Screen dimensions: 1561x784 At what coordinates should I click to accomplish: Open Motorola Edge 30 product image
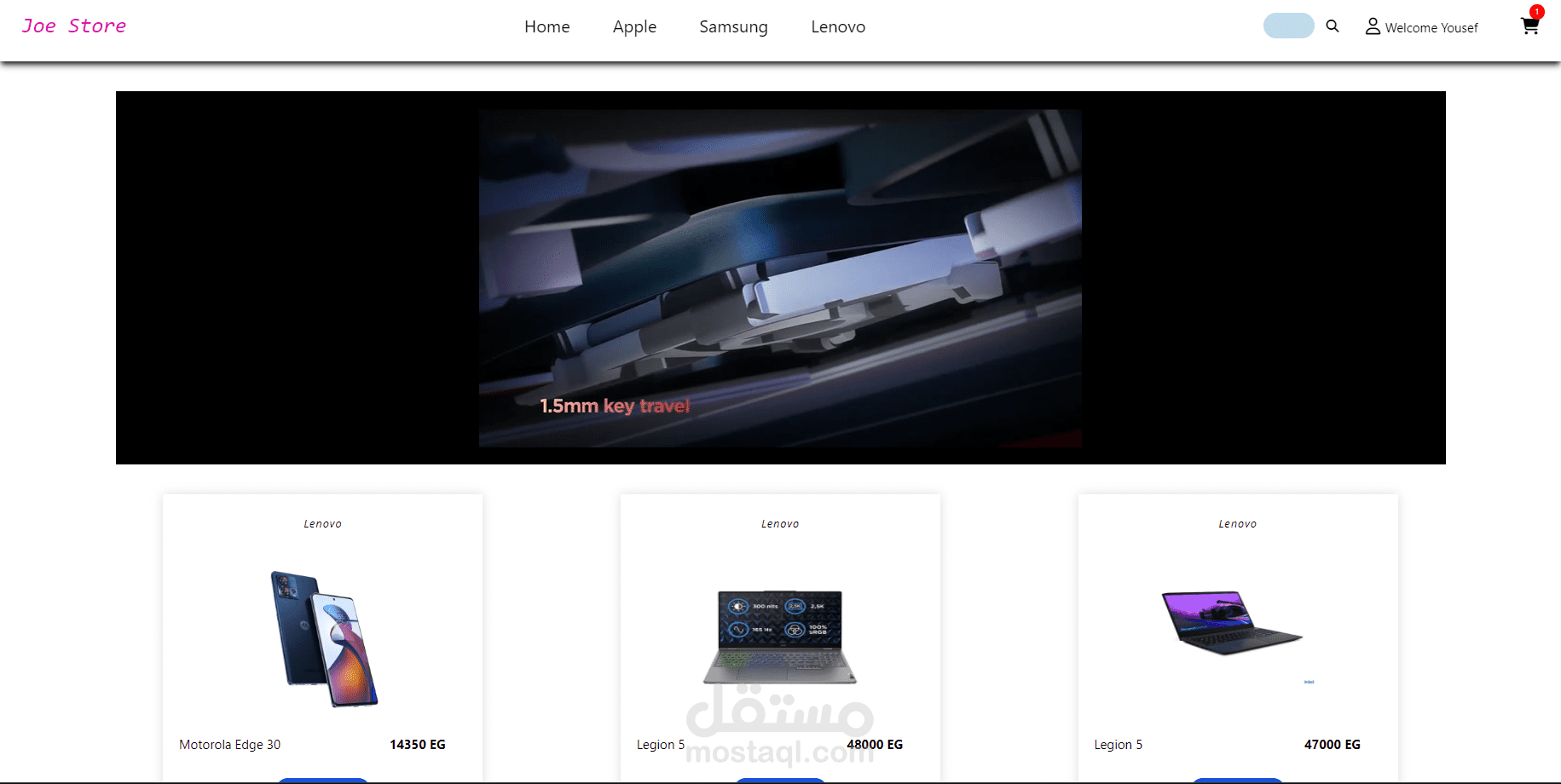(x=324, y=639)
